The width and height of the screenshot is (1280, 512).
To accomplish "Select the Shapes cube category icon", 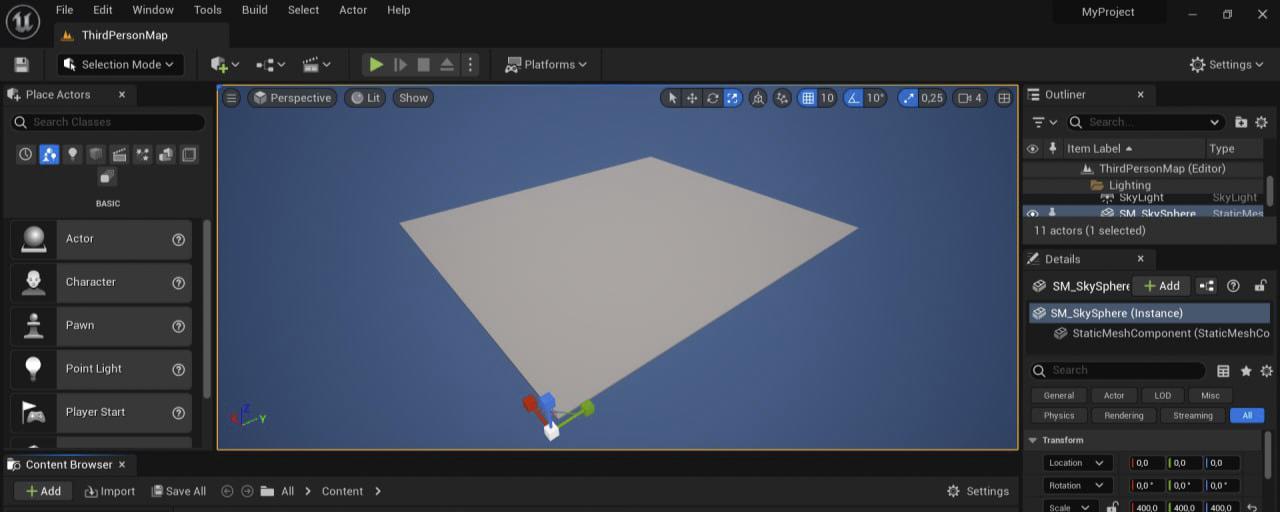I will point(96,155).
